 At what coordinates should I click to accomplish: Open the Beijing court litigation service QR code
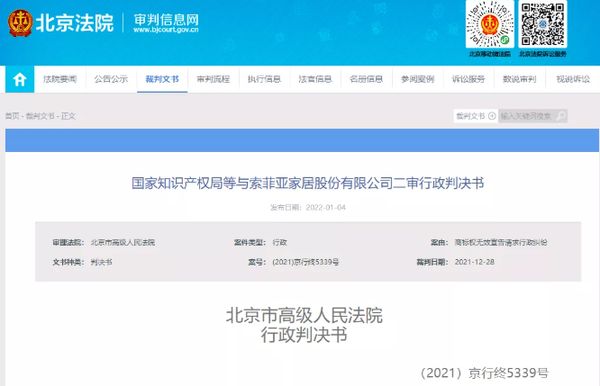(x=543, y=24)
